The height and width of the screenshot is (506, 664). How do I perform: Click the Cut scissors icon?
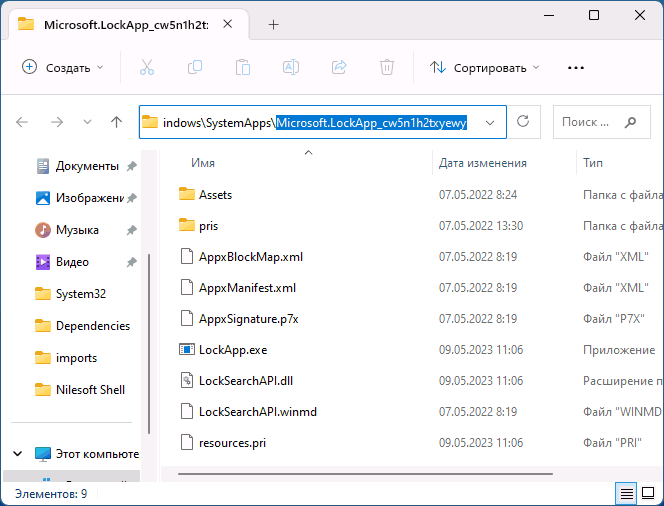coord(147,68)
